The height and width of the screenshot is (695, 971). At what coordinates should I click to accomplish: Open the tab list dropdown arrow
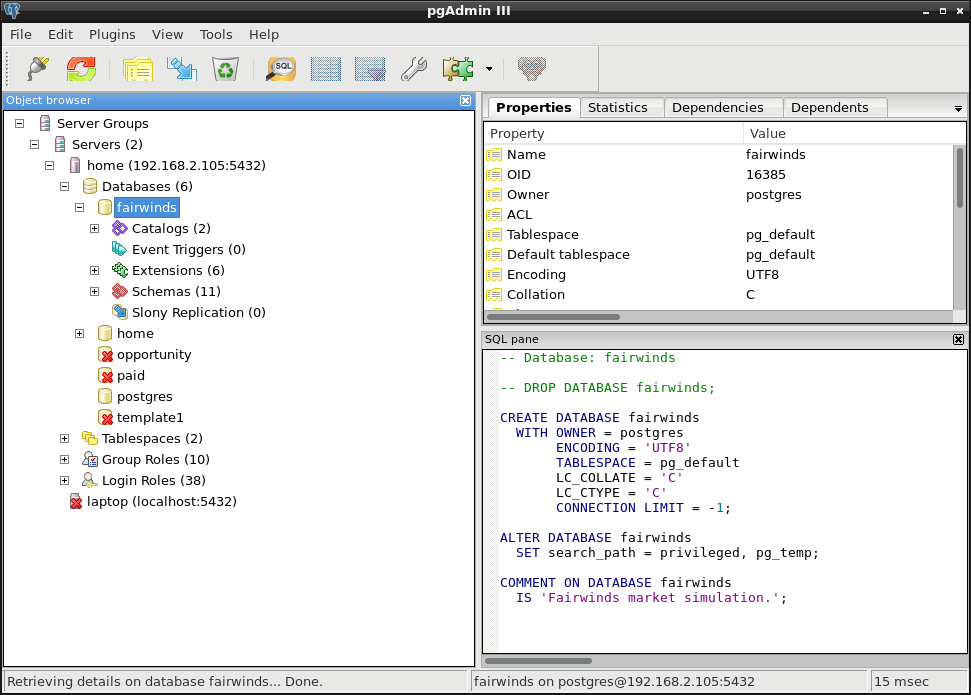point(958,109)
